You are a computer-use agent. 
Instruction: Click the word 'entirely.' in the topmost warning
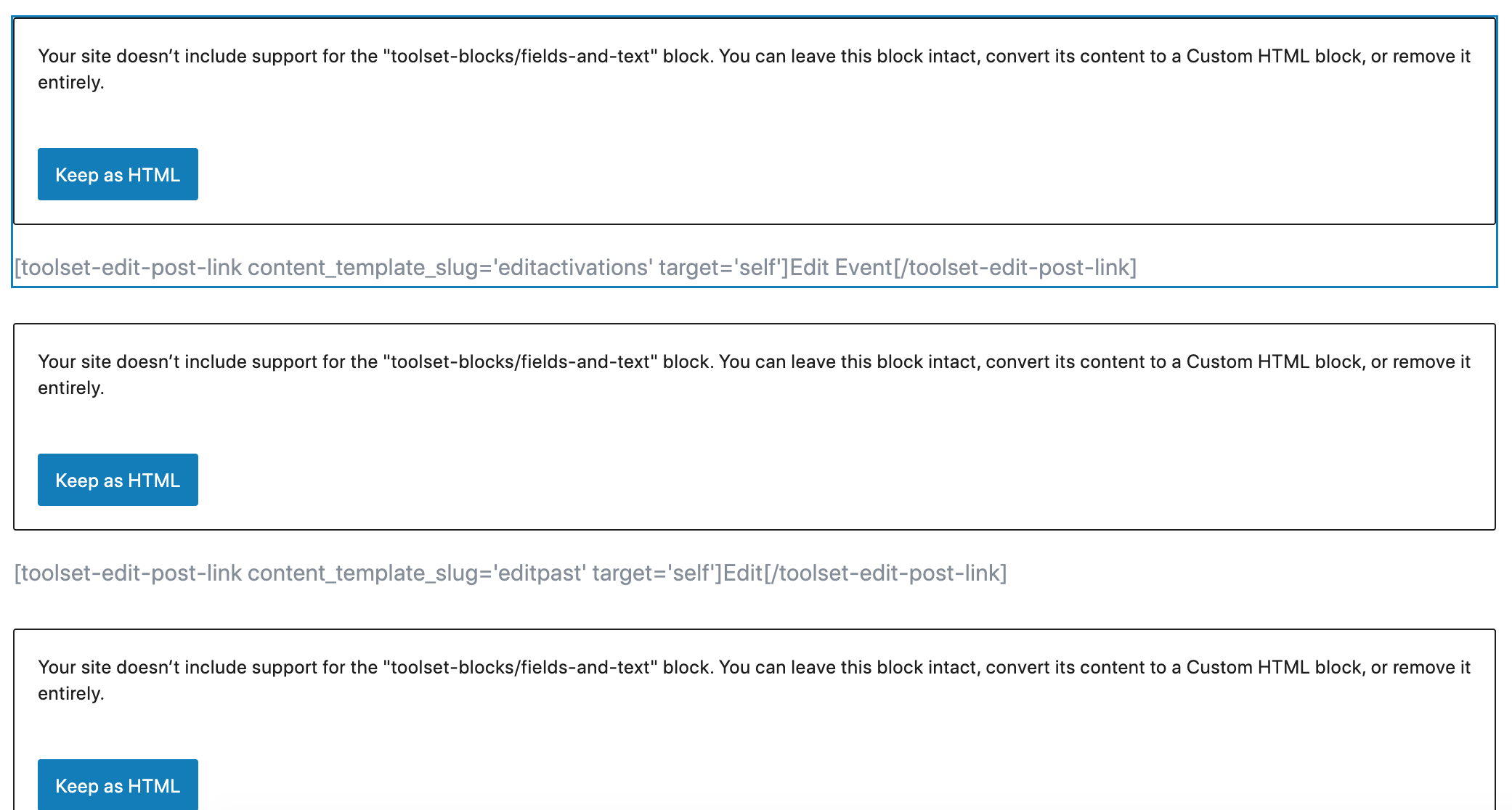click(x=71, y=83)
